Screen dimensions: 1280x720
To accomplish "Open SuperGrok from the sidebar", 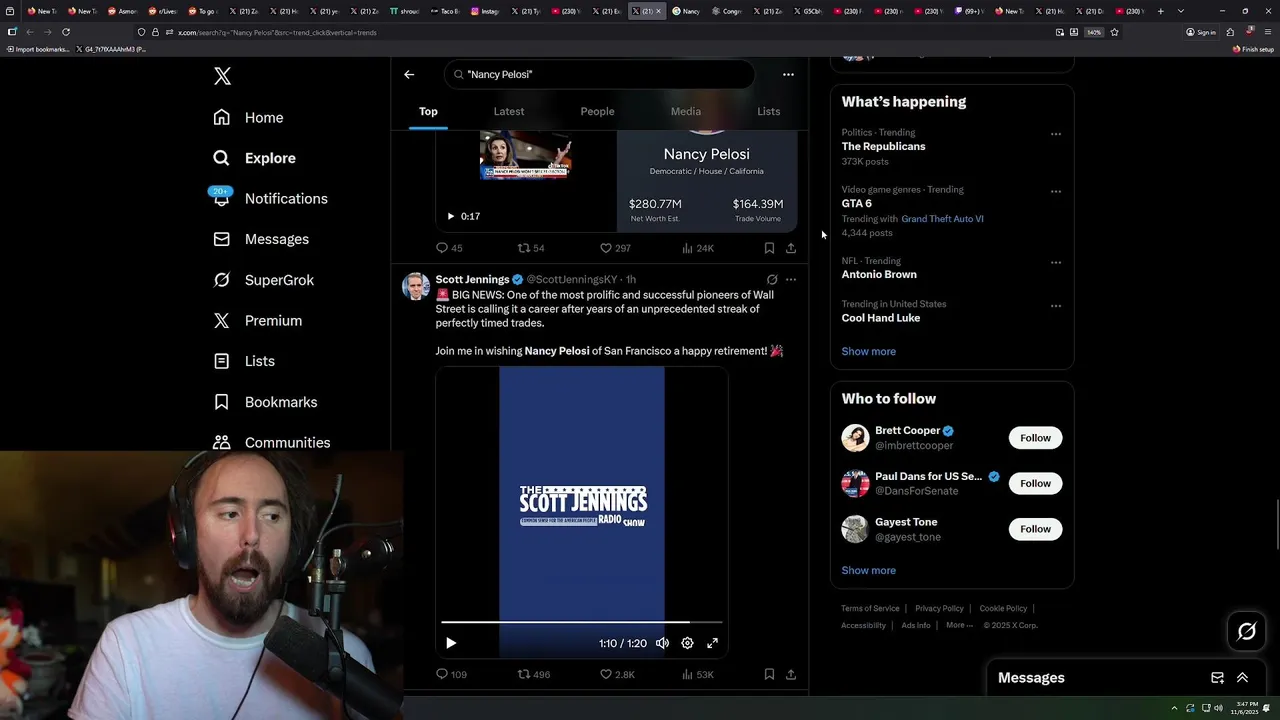I will tap(264, 280).
